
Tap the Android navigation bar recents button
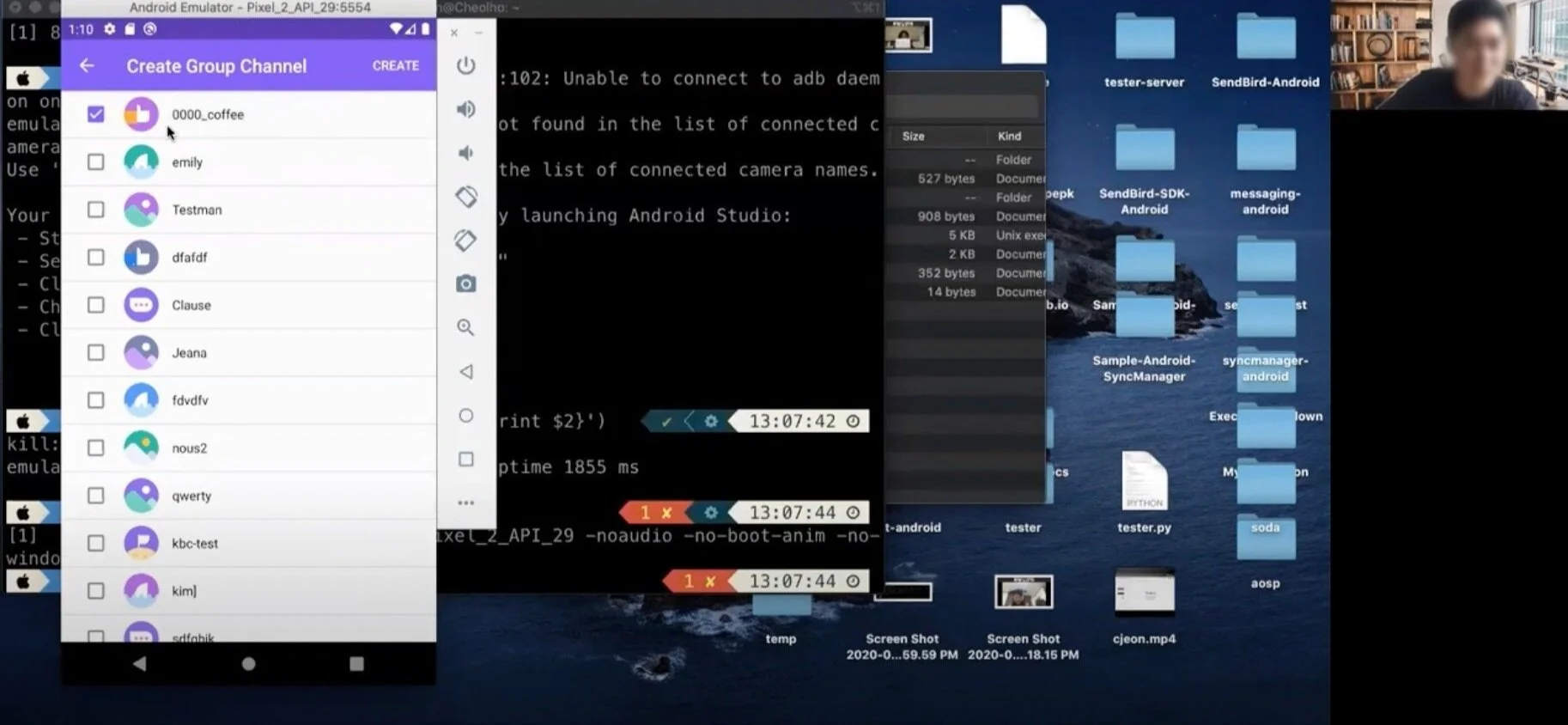tap(356, 663)
